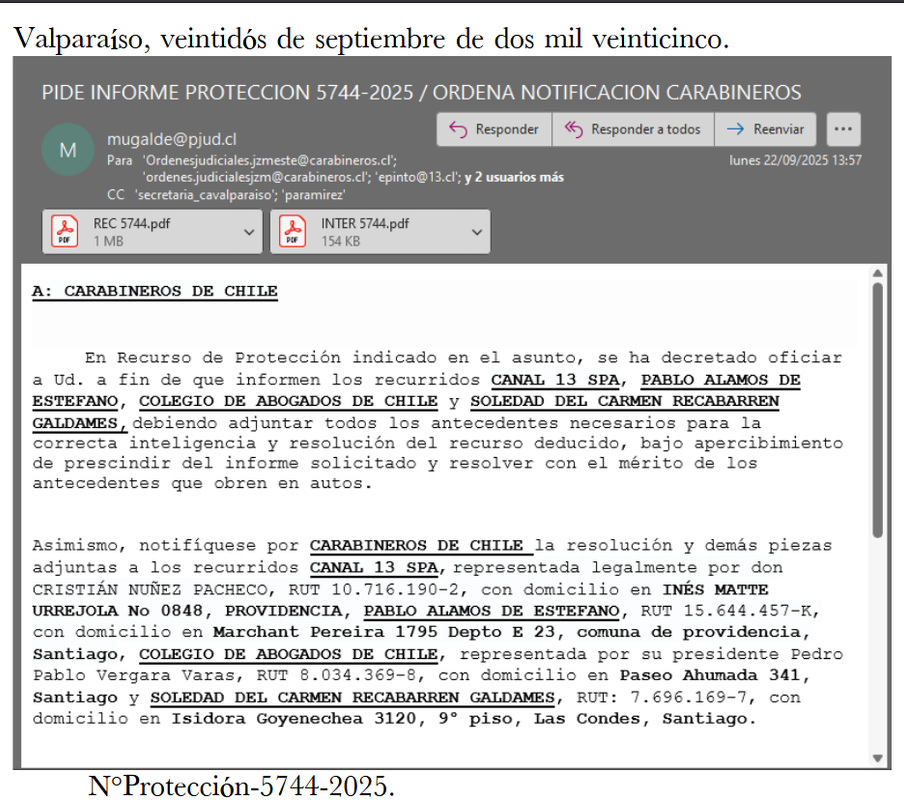Click the sender avatar circle M

(x=68, y=150)
